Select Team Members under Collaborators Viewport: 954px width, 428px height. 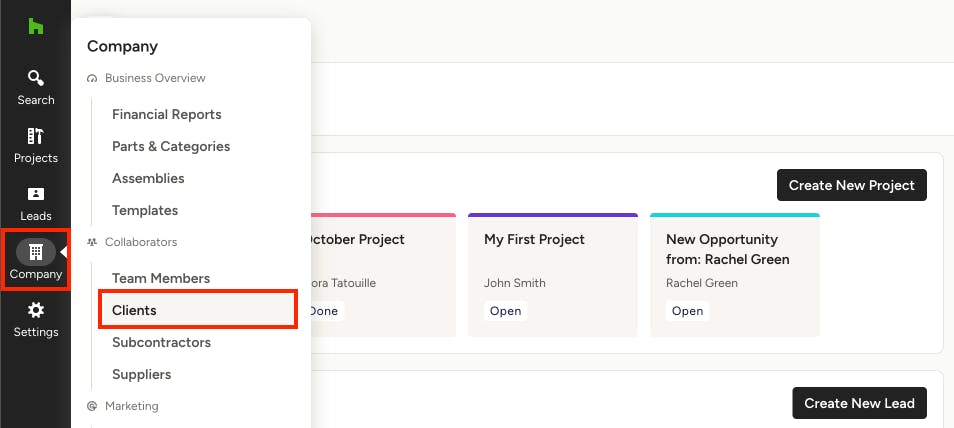point(161,279)
